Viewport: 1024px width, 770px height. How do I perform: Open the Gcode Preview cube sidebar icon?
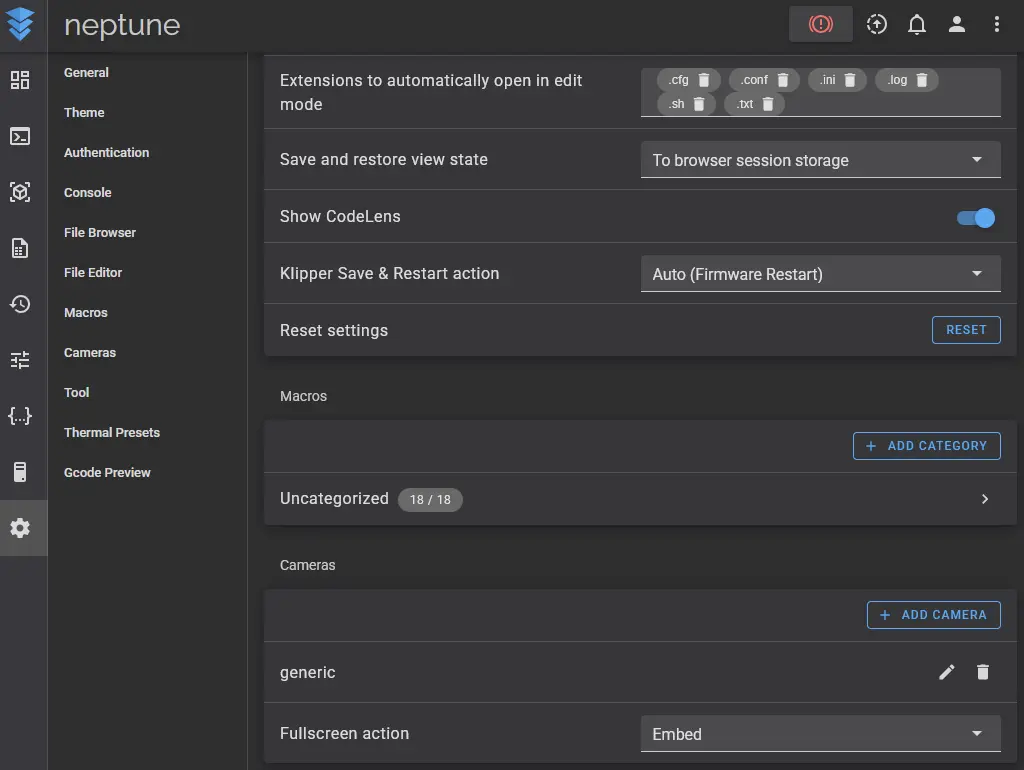coord(20,192)
